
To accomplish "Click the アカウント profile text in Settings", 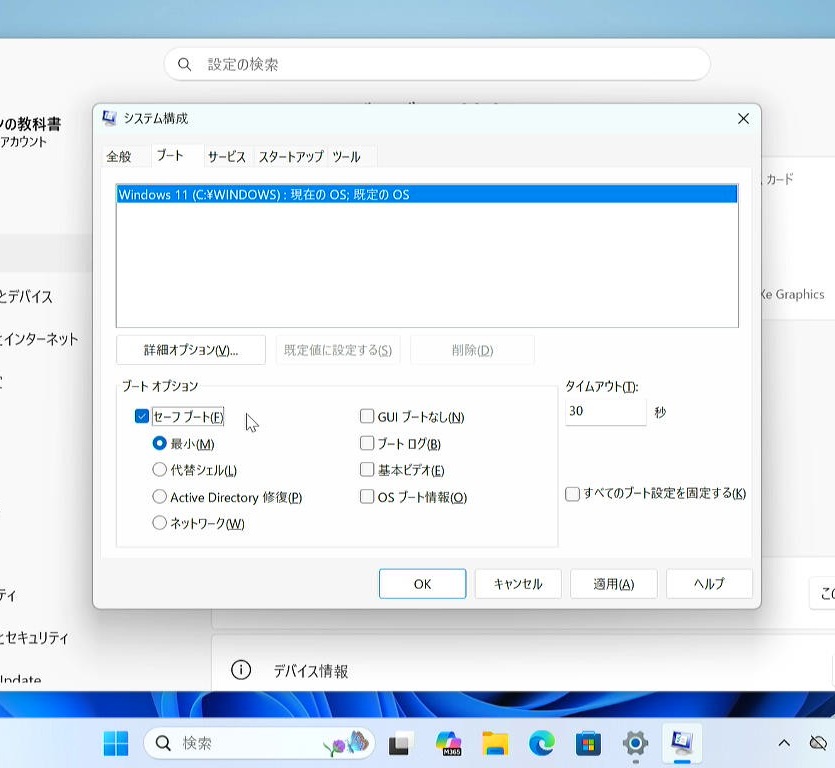I will [x=23, y=142].
